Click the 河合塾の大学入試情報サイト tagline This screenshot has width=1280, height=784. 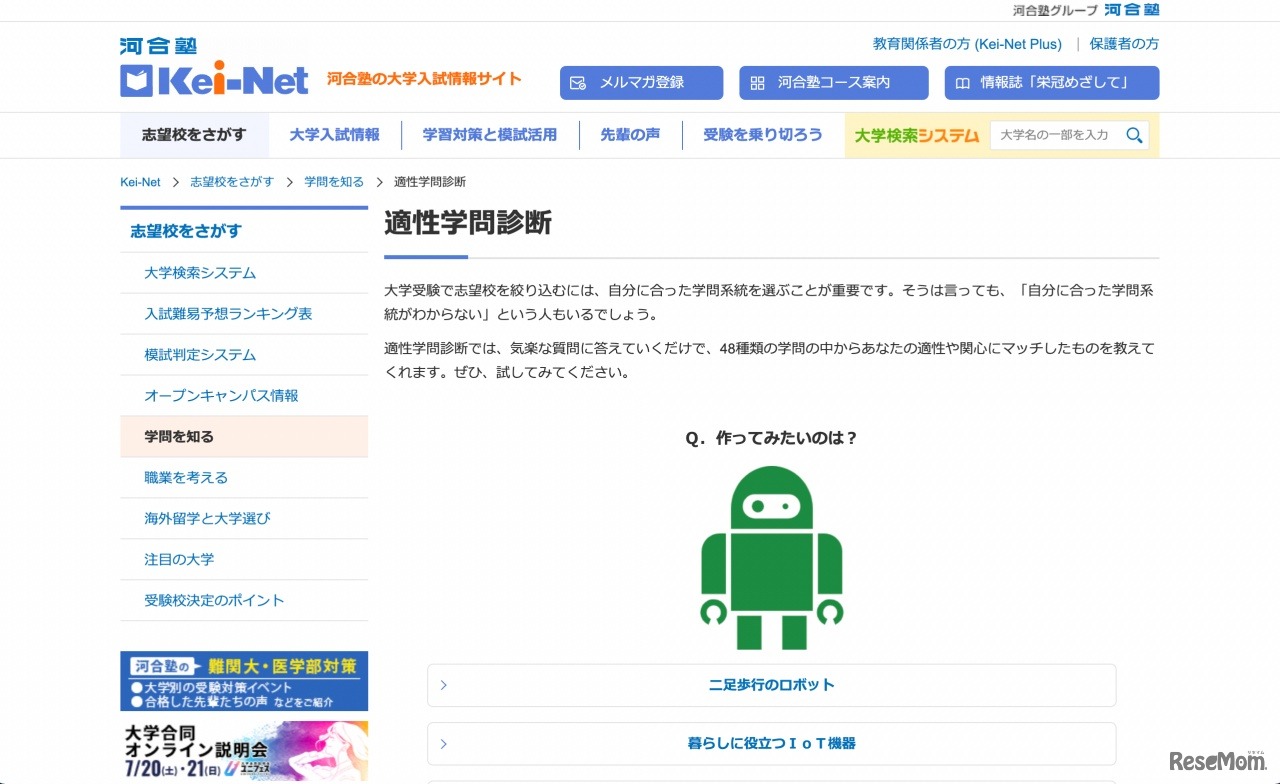pyautogui.click(x=424, y=79)
